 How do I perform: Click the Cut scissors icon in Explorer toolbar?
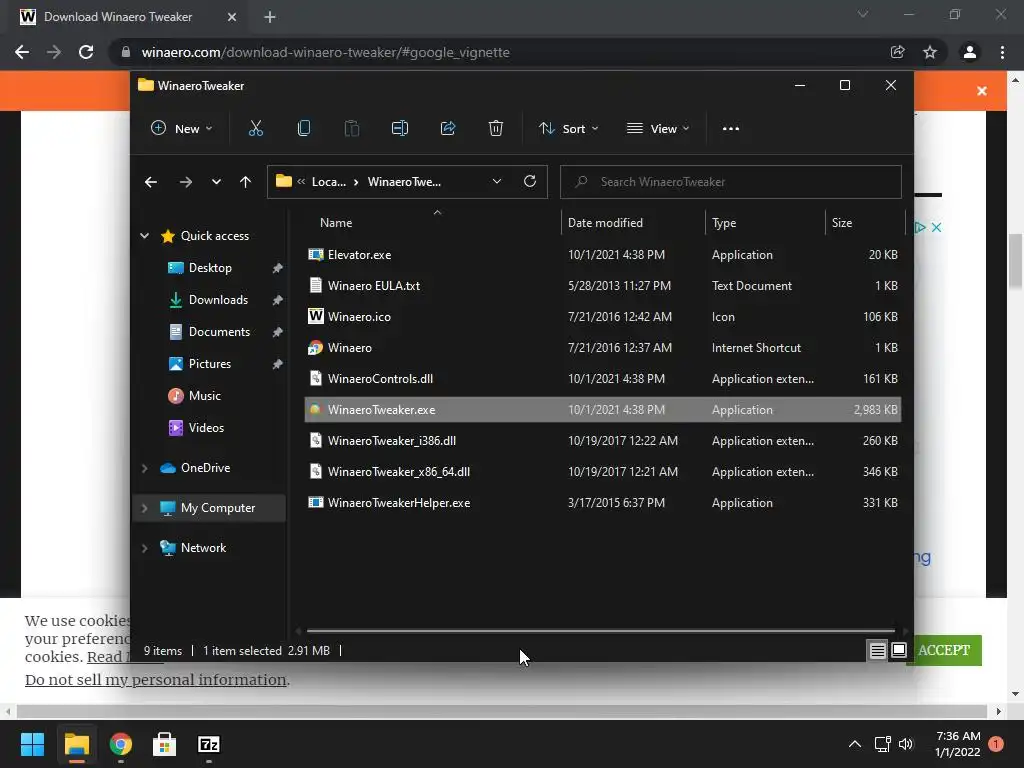pos(255,129)
